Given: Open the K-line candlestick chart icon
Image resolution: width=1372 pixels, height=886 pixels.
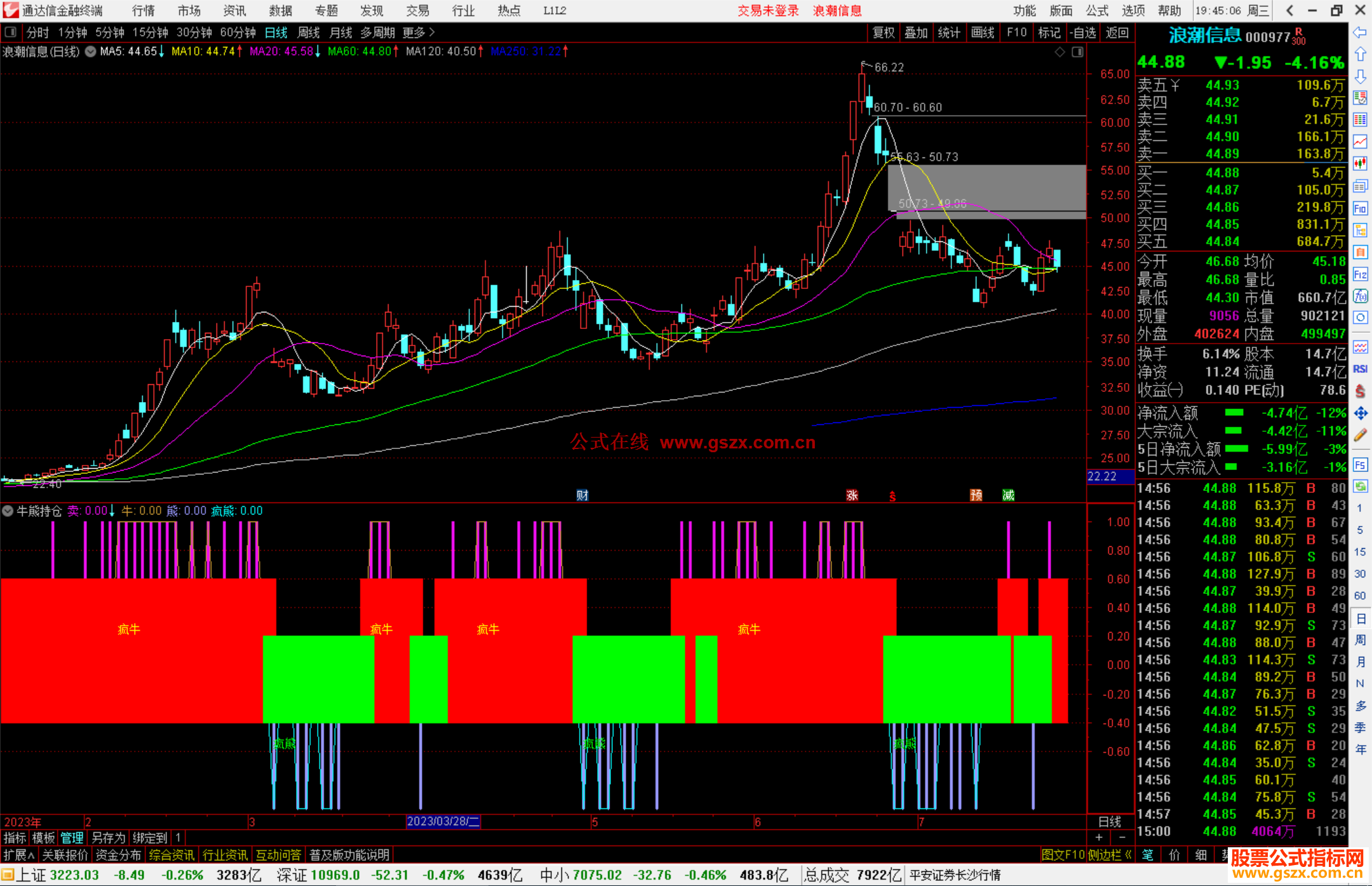Looking at the screenshot, I should coord(1360,163).
